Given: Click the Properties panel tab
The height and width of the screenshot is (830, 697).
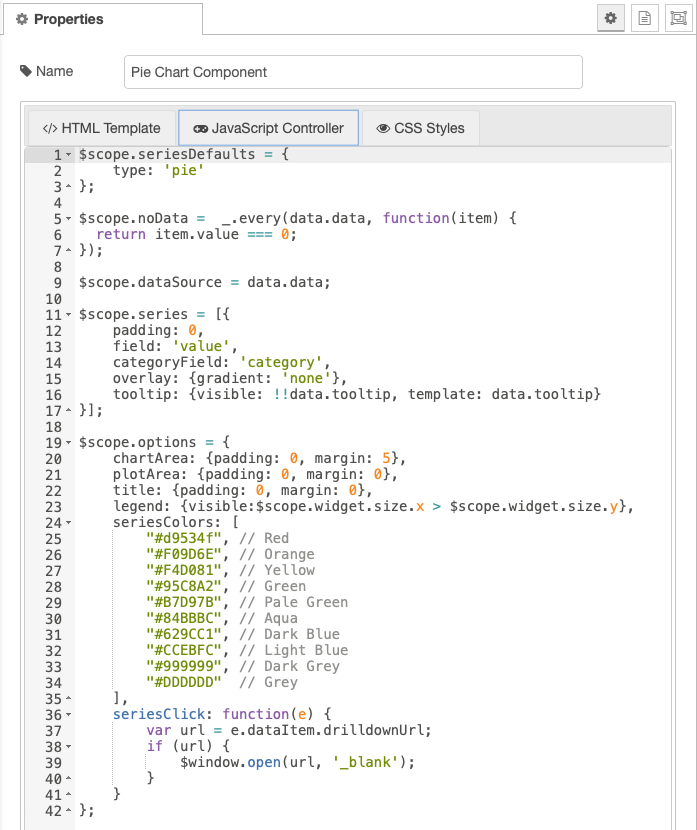Looking at the screenshot, I should click(103, 19).
